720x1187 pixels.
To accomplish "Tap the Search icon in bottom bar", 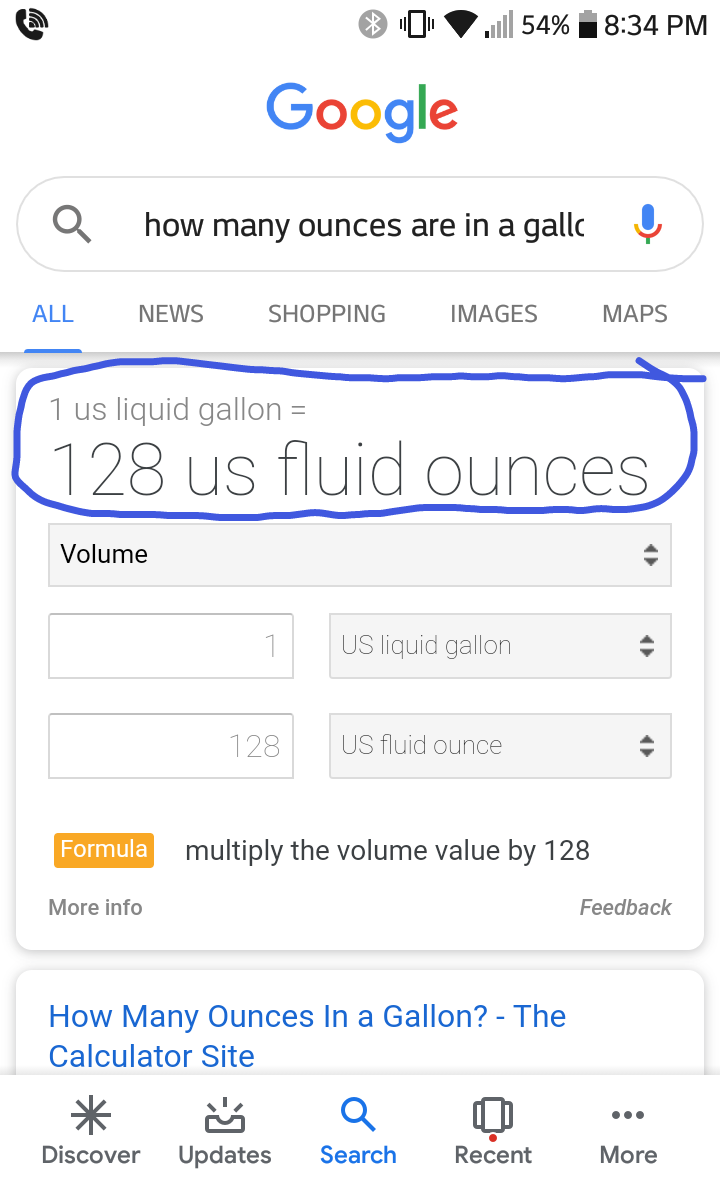I will tap(358, 1116).
